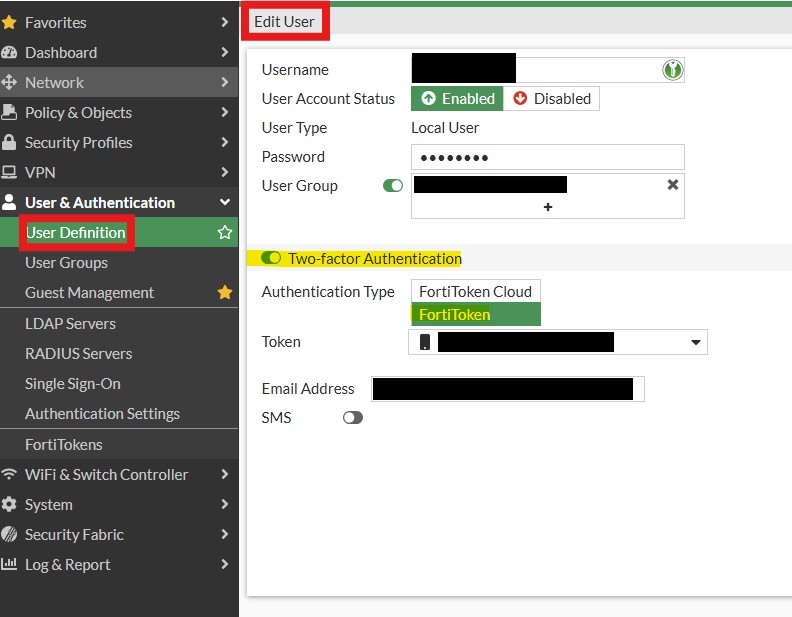
Task: Expand Dashboard menu chevron
Action: pos(225,52)
